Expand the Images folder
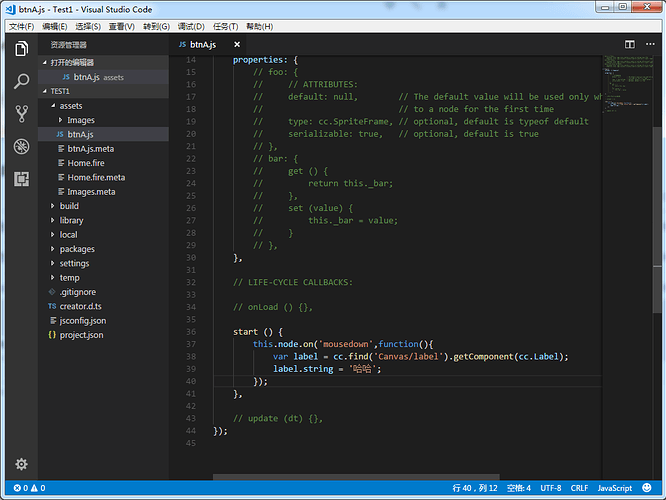666x500 pixels. (x=60, y=120)
